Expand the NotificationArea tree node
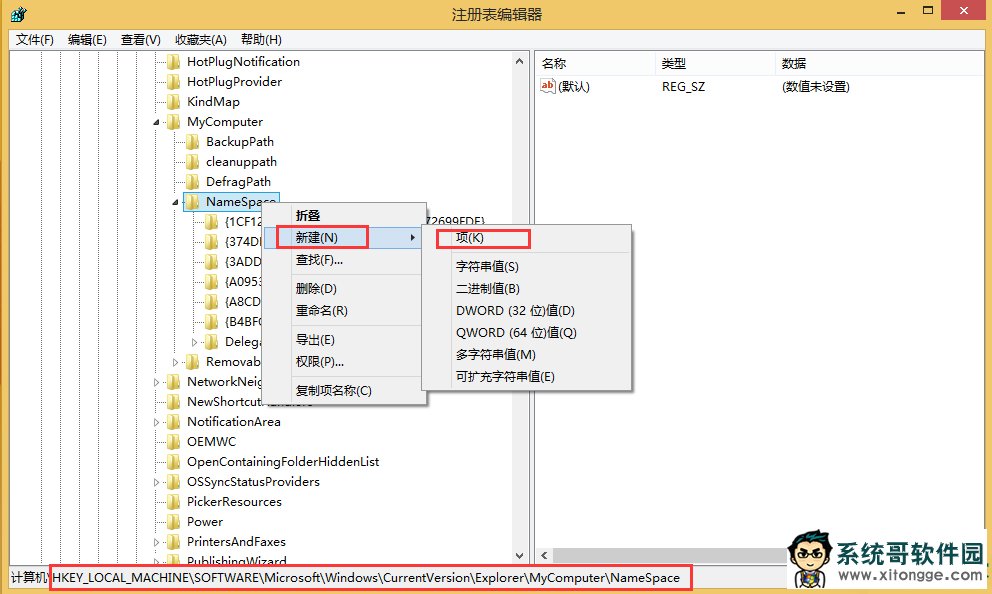Image resolution: width=992 pixels, height=594 pixels. pyautogui.click(x=156, y=422)
